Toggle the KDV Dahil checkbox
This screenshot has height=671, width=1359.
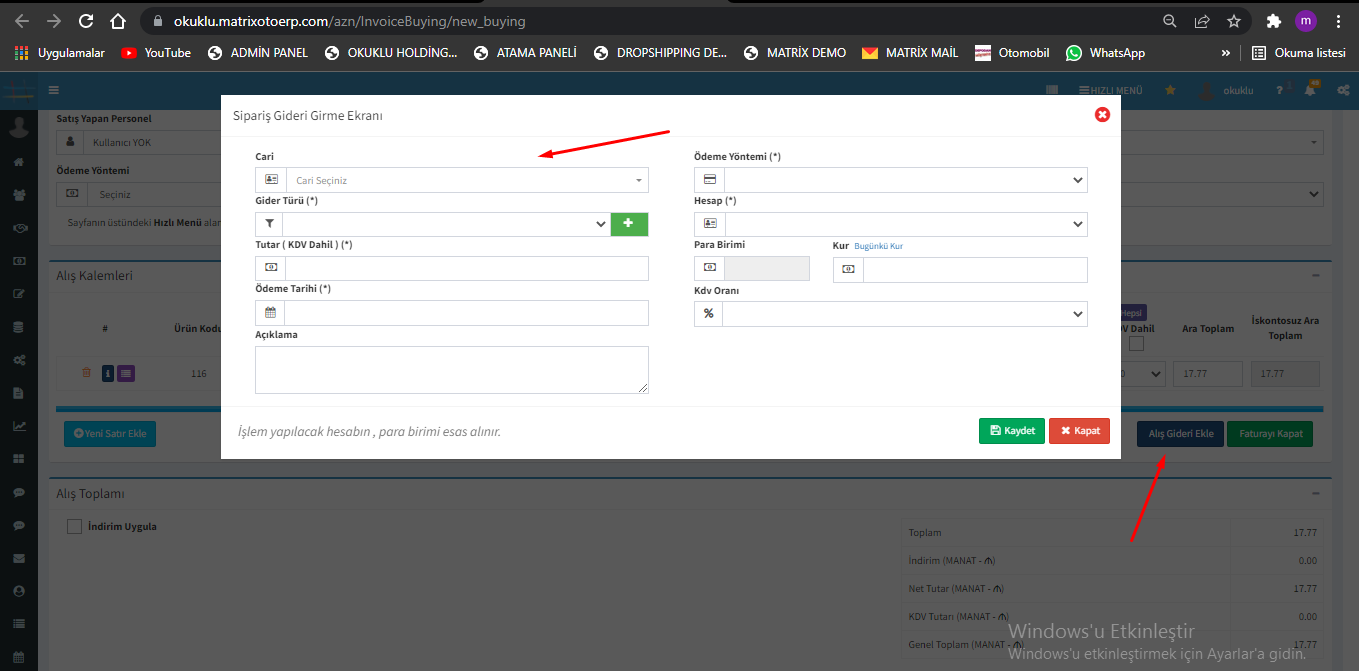pyautogui.click(x=1136, y=344)
